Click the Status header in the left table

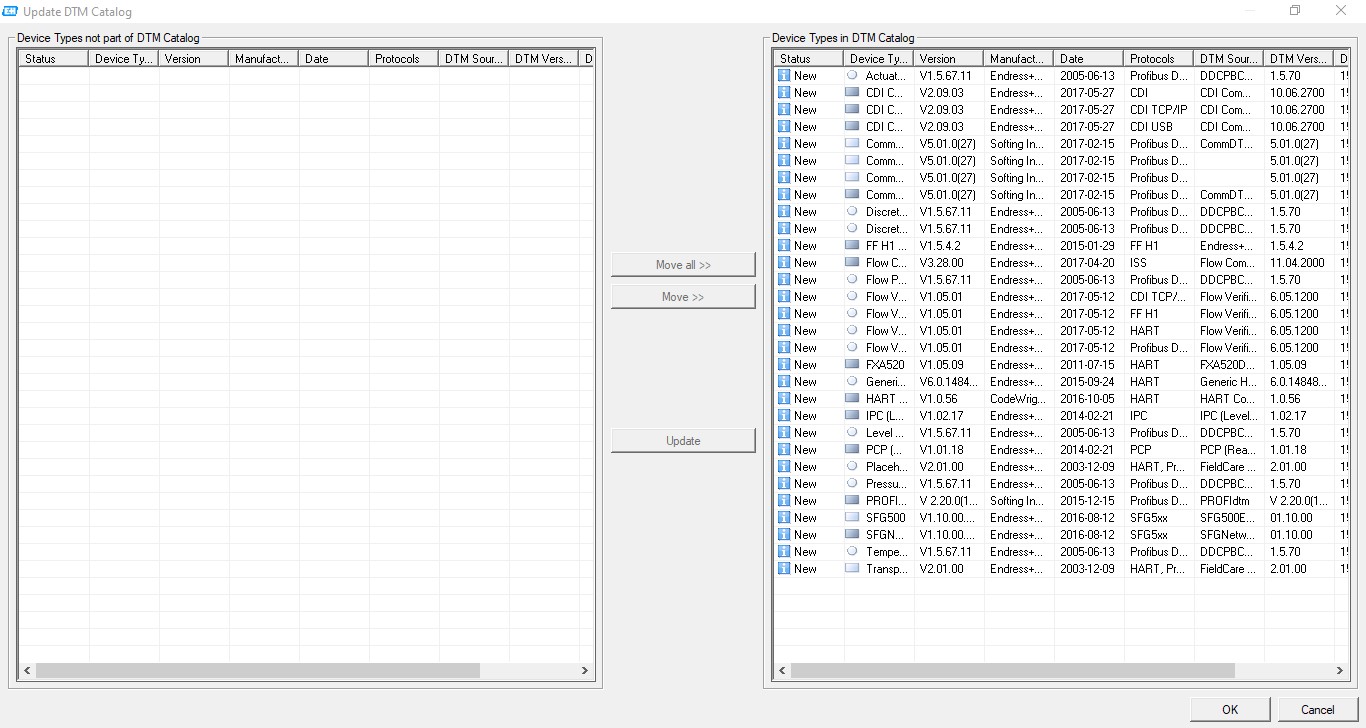click(x=53, y=59)
